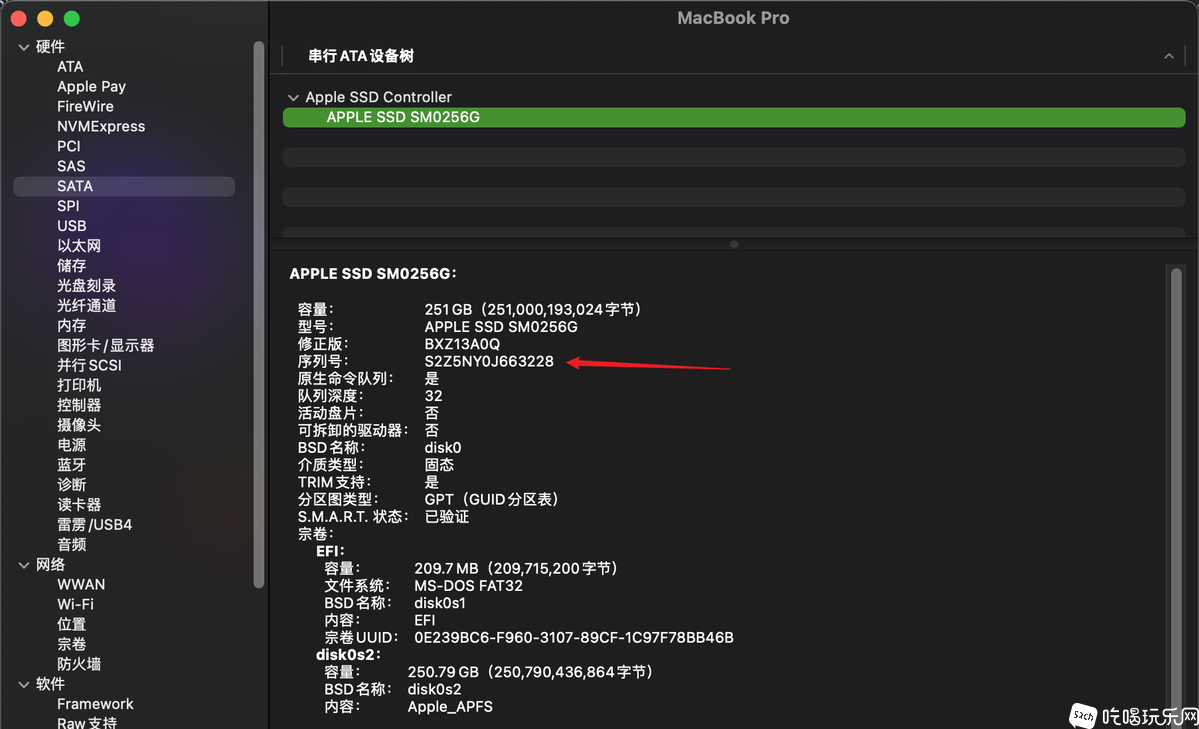The image size is (1199, 729).
Task: Select 诊断 diagnostics entry
Action: 71,484
